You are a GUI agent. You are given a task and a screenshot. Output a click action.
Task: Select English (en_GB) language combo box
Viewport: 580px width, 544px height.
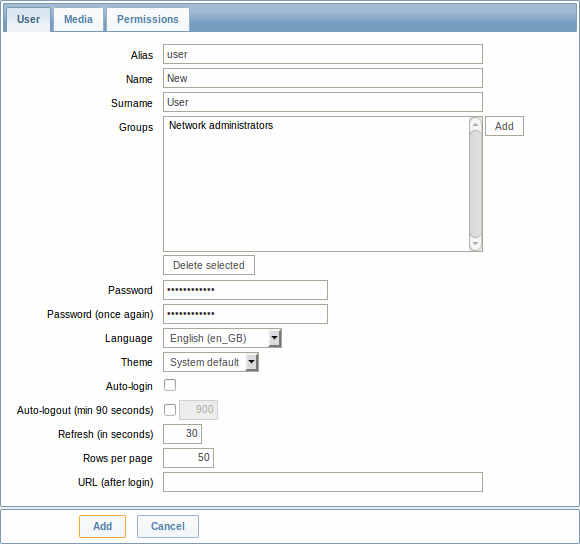pos(222,338)
